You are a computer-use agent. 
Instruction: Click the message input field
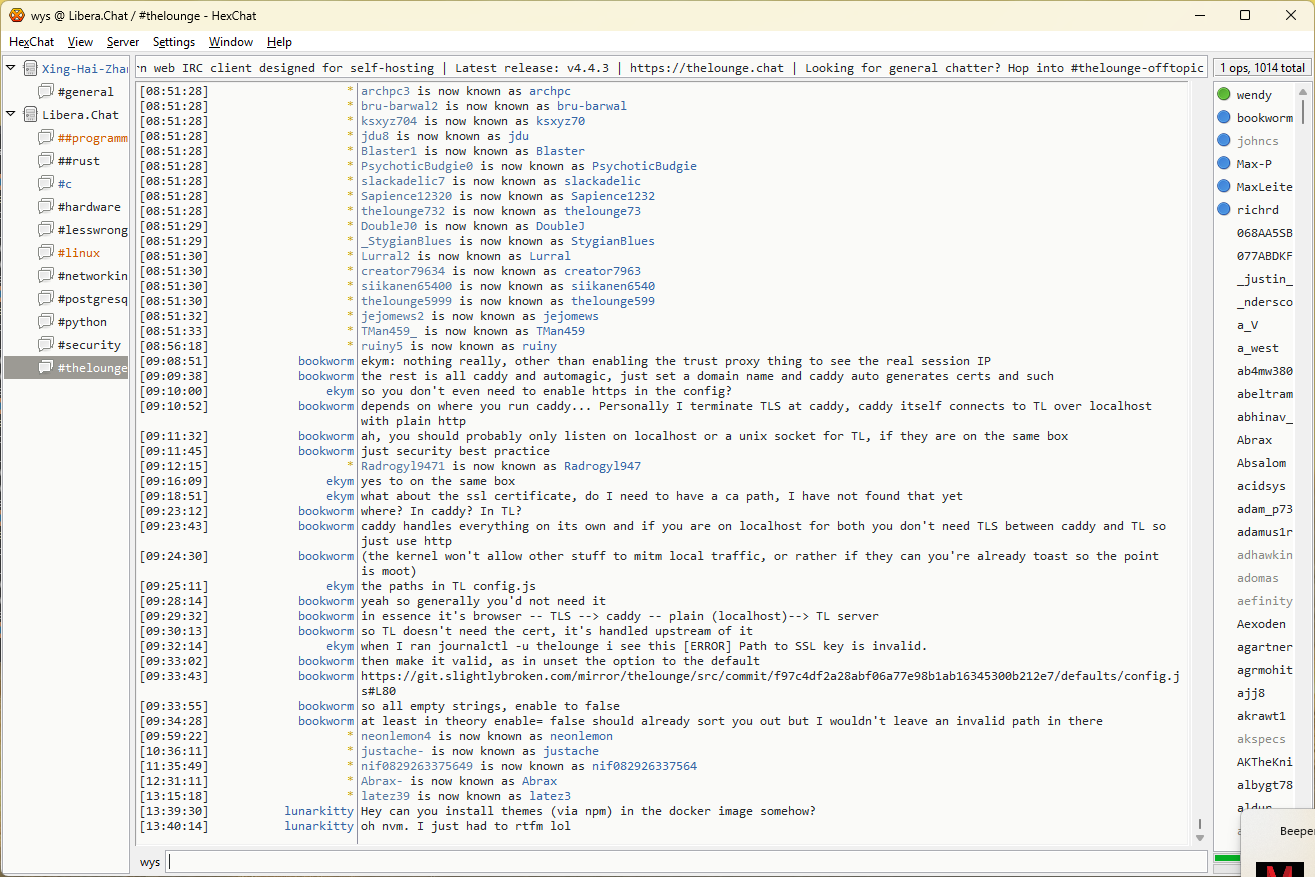point(686,861)
